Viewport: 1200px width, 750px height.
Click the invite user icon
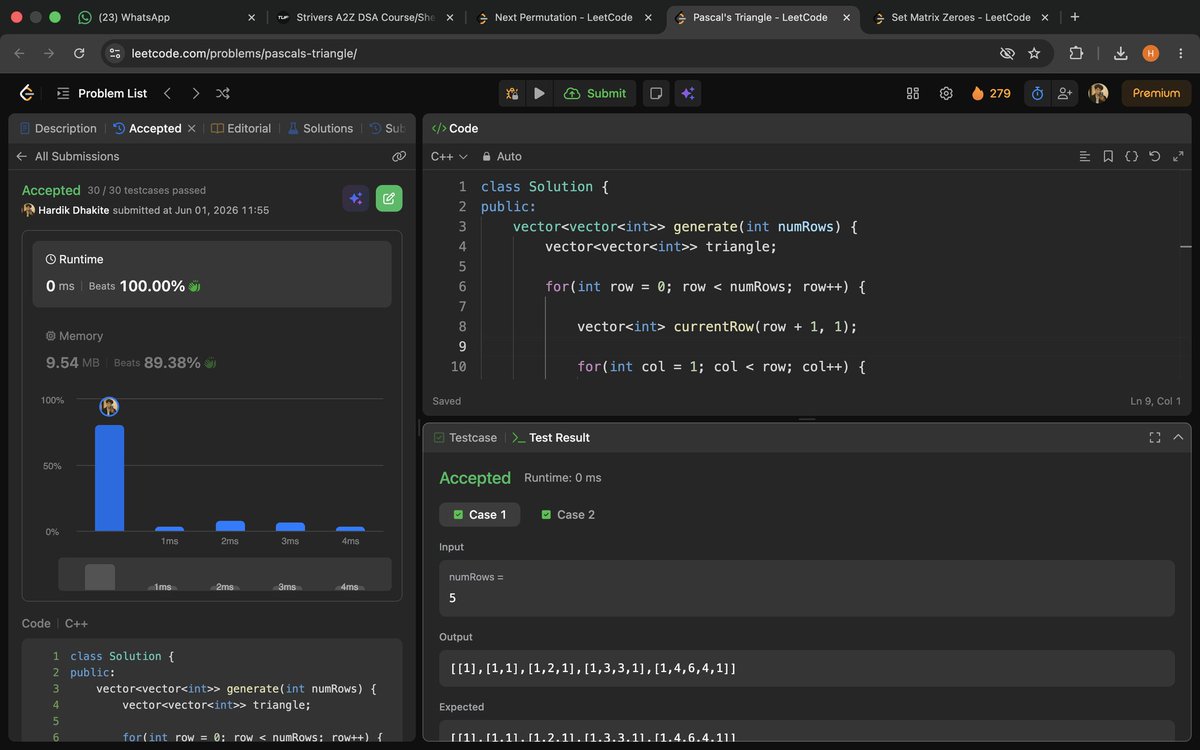tap(1065, 93)
